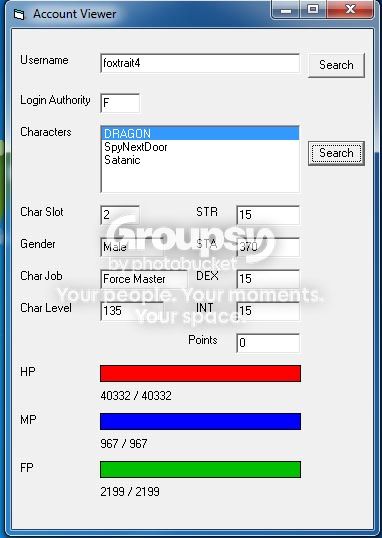Select DRAGON in the Characters list
382x538 pixels.
200,133
